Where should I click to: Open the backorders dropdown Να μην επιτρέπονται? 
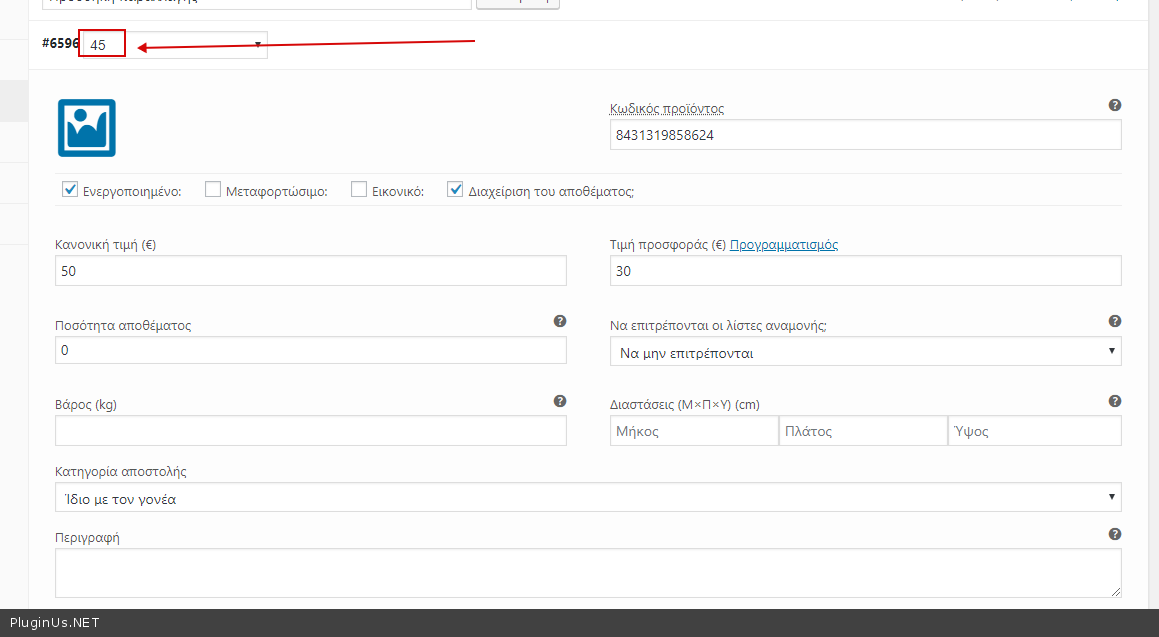click(865, 352)
